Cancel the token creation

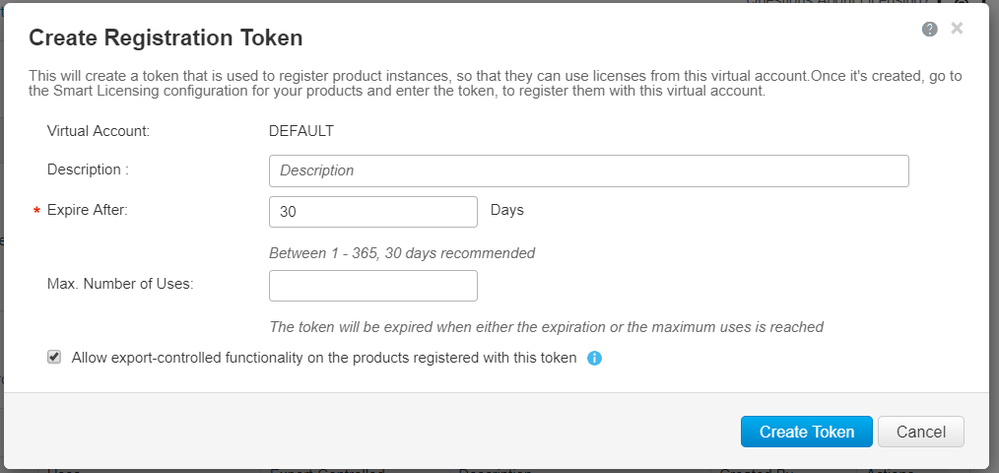[921, 432]
